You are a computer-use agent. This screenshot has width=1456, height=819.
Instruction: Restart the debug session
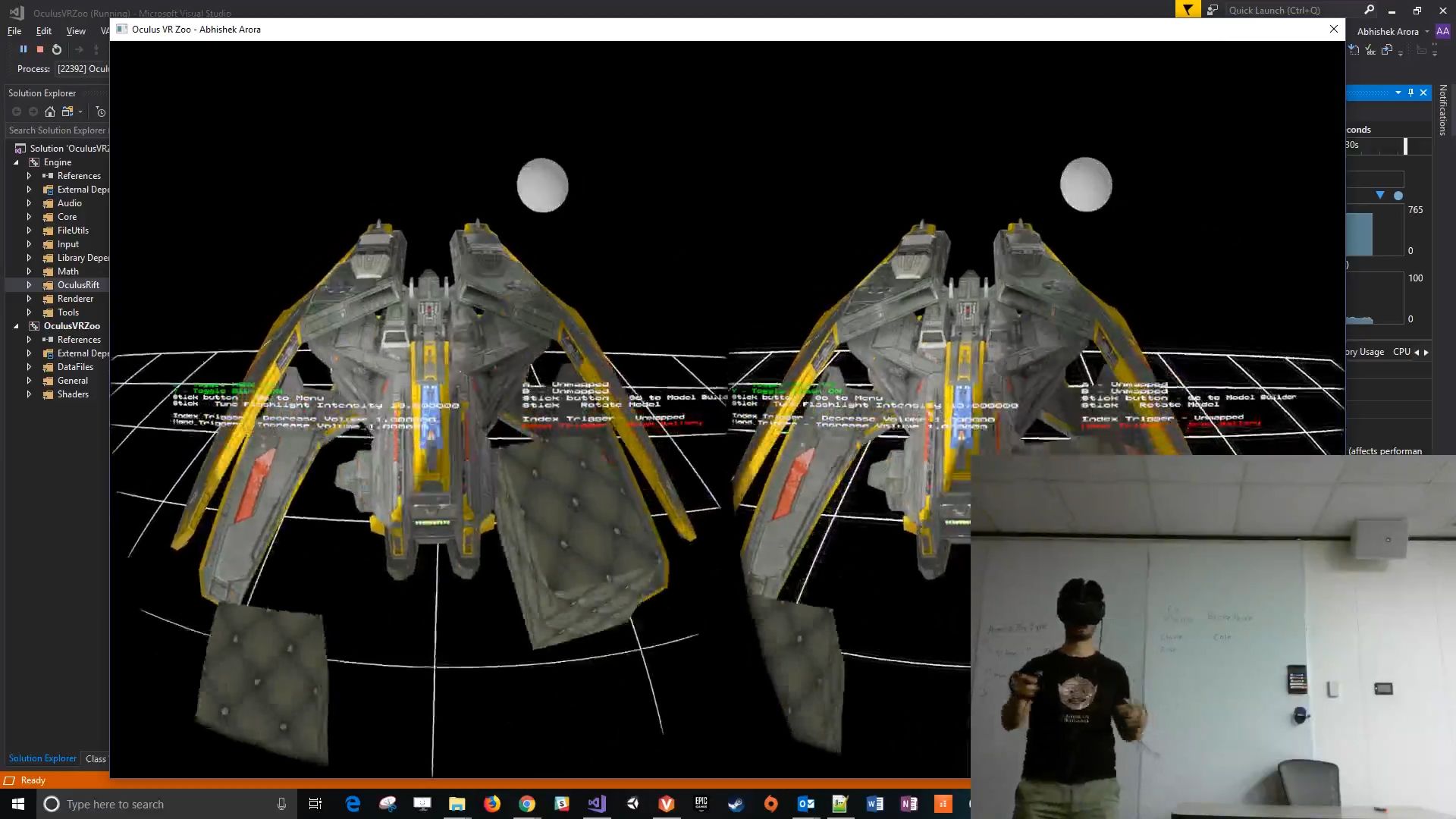click(57, 49)
